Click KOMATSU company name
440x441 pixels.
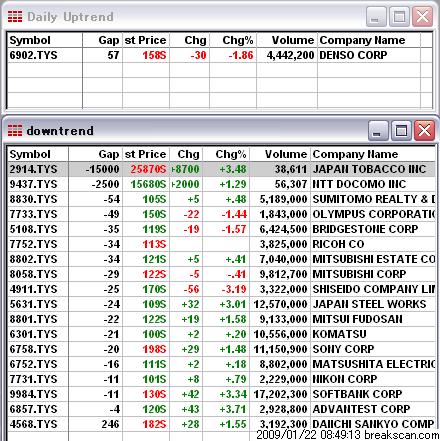(339, 334)
